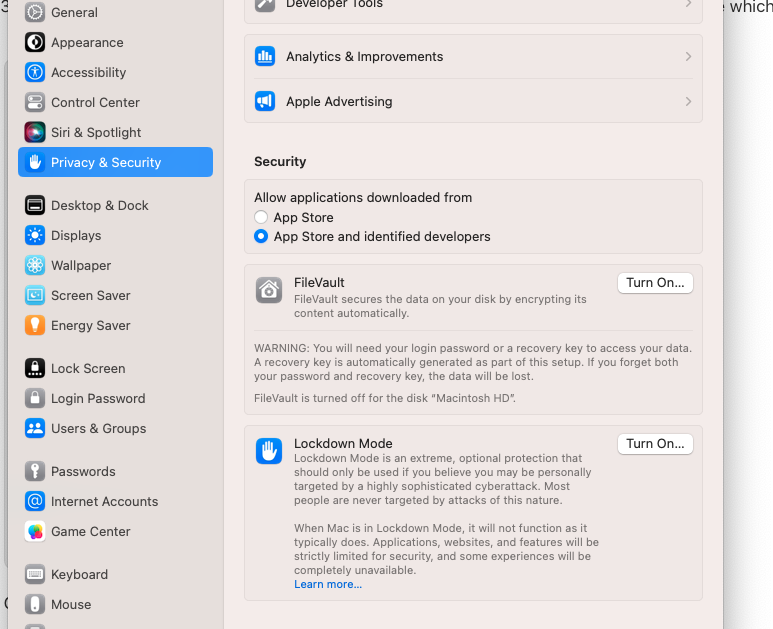This screenshot has width=773, height=629.
Task: Click the Passwords key icon
Action: [35, 471]
